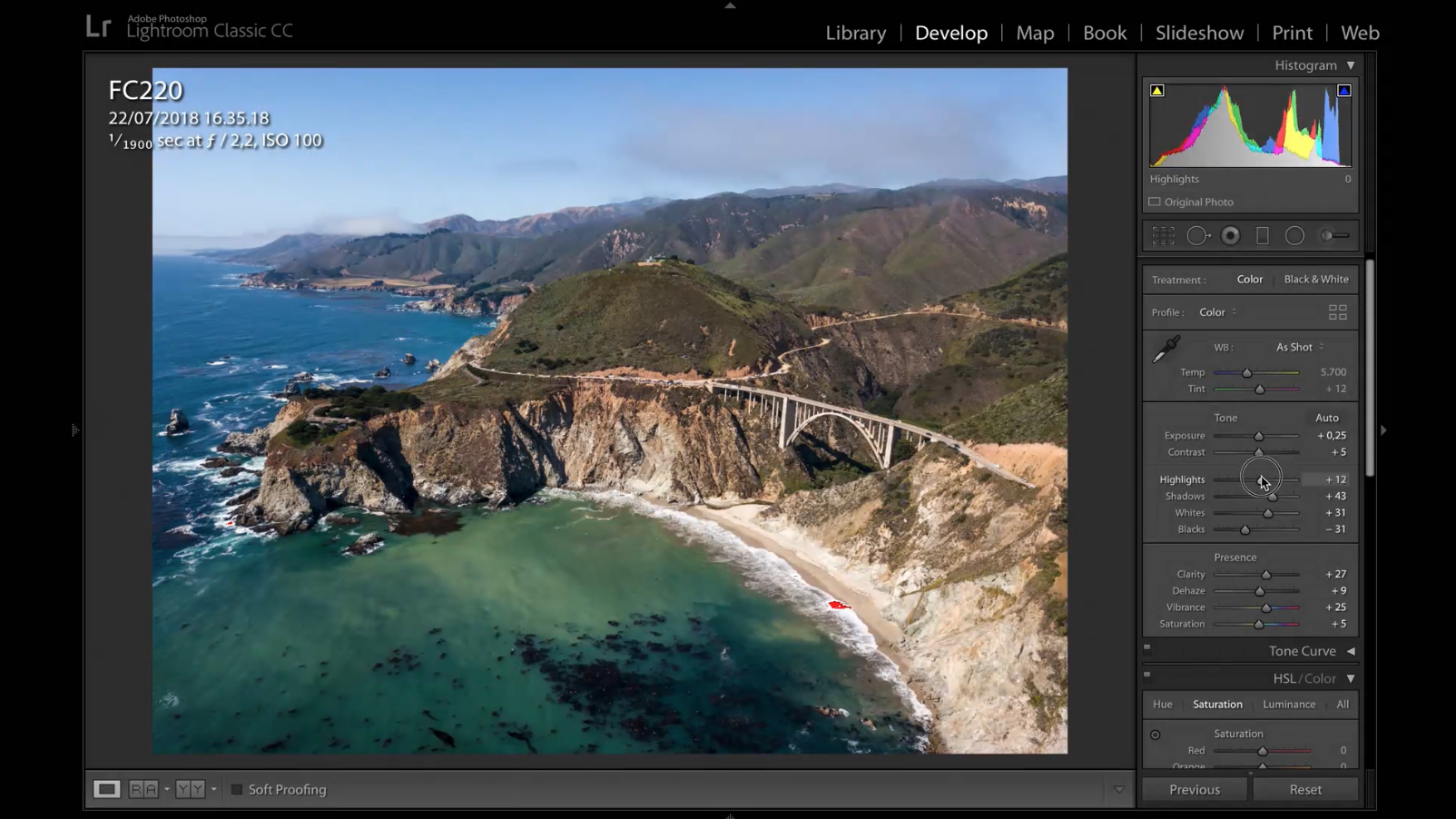Click the Exposure slider handle
The image size is (1456, 819).
pyautogui.click(x=1259, y=437)
